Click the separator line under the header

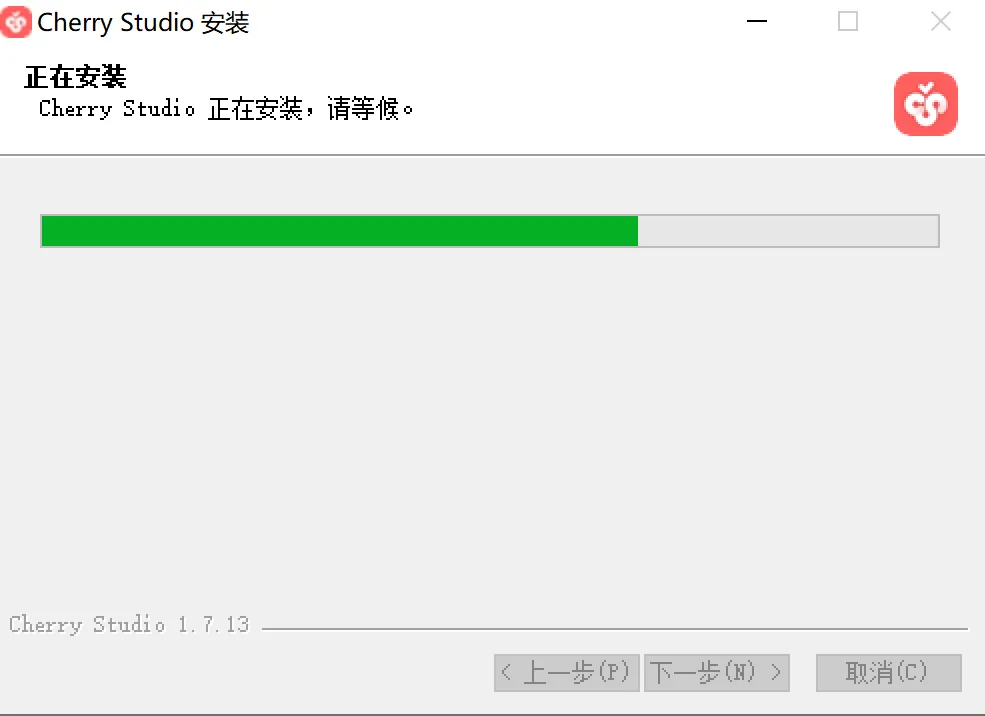click(492, 155)
